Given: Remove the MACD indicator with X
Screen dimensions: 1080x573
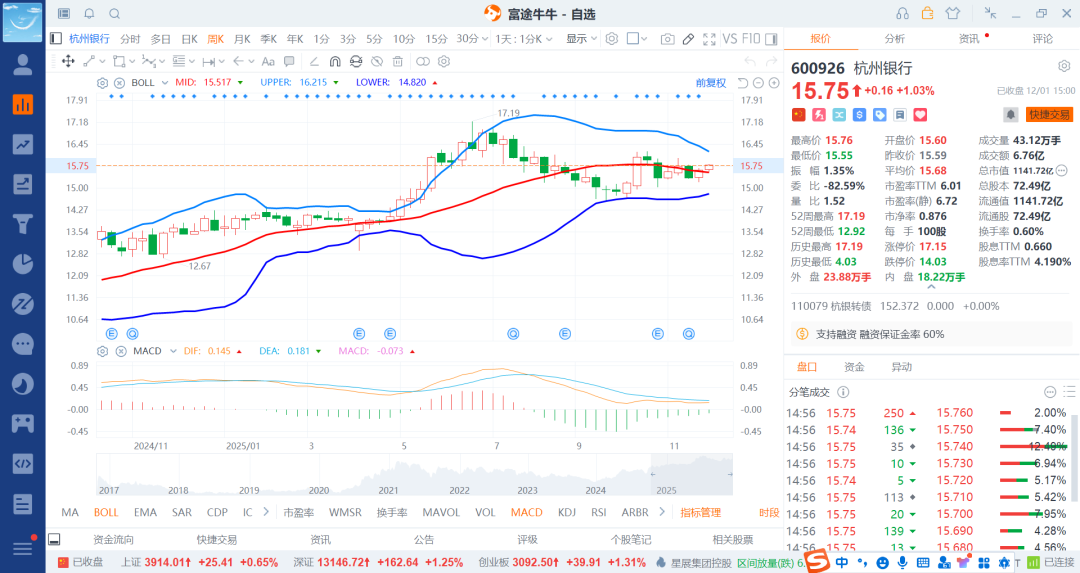Looking at the screenshot, I should click(121, 351).
